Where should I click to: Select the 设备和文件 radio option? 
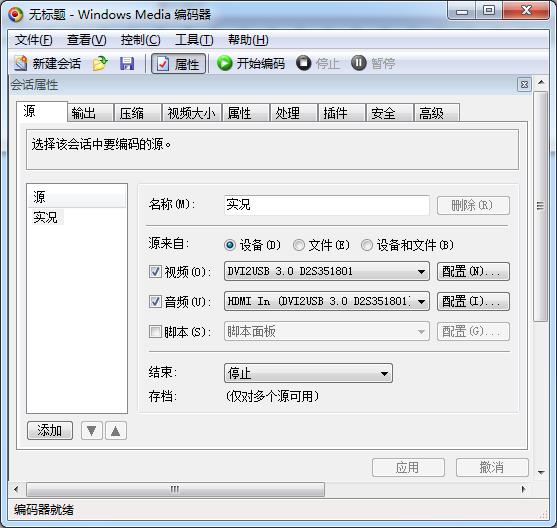tap(367, 245)
